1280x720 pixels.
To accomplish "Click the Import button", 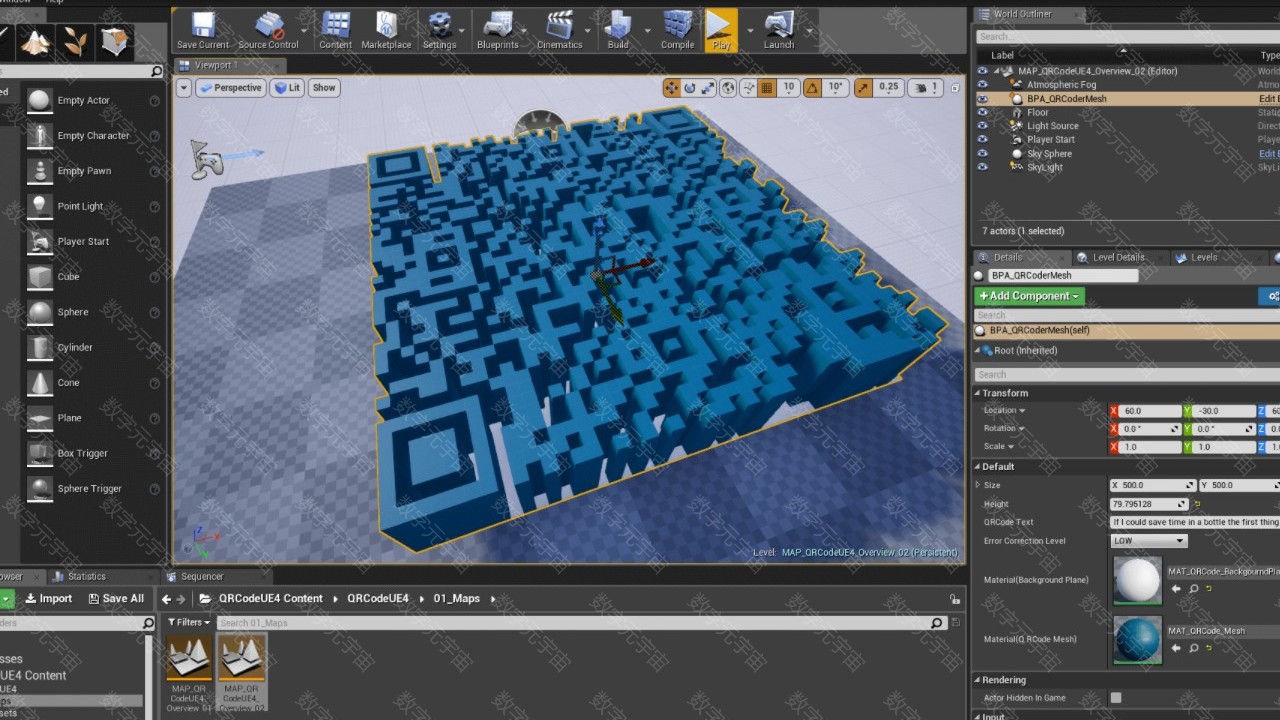I will click(48, 599).
